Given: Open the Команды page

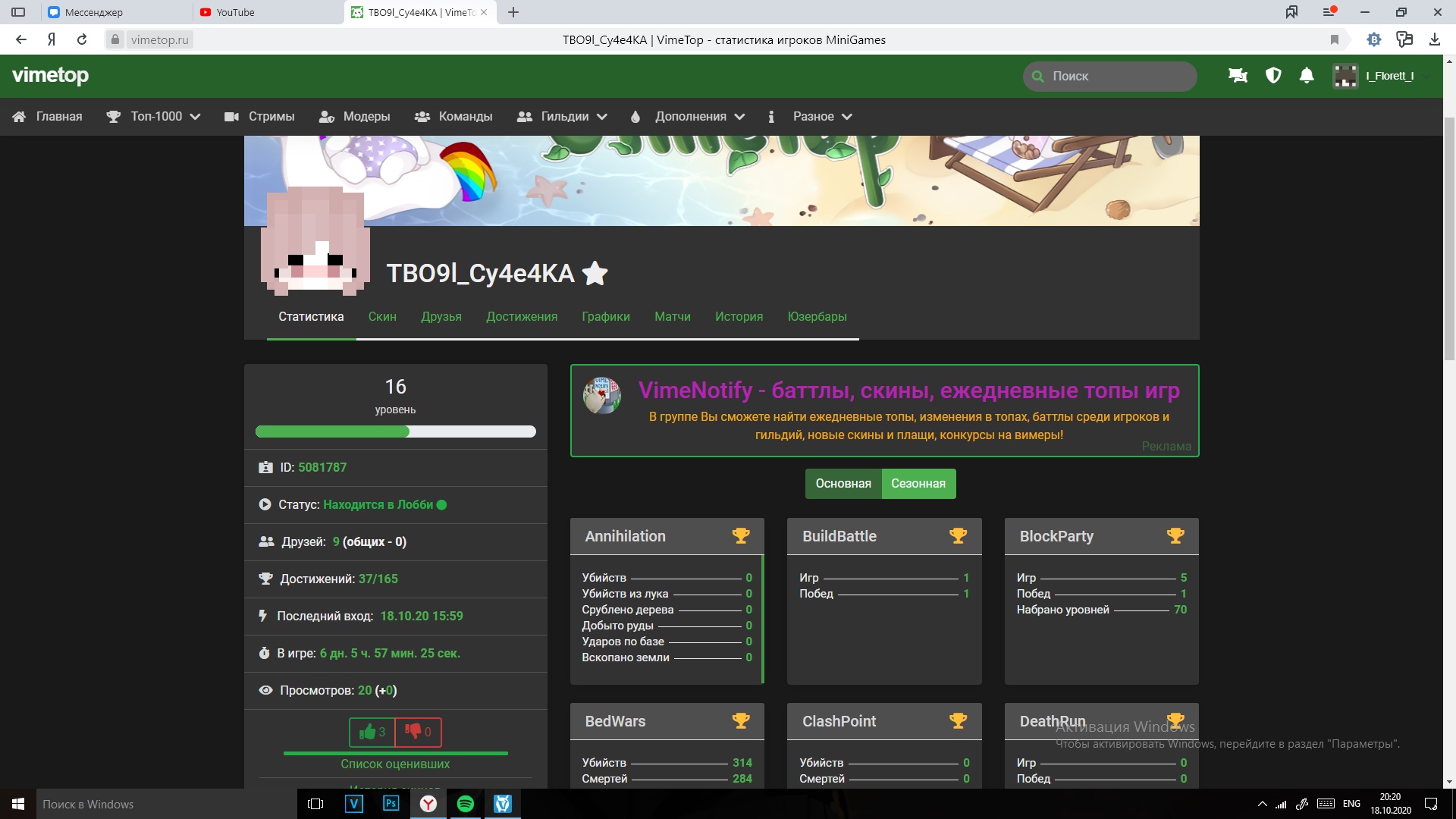Looking at the screenshot, I should (x=453, y=116).
